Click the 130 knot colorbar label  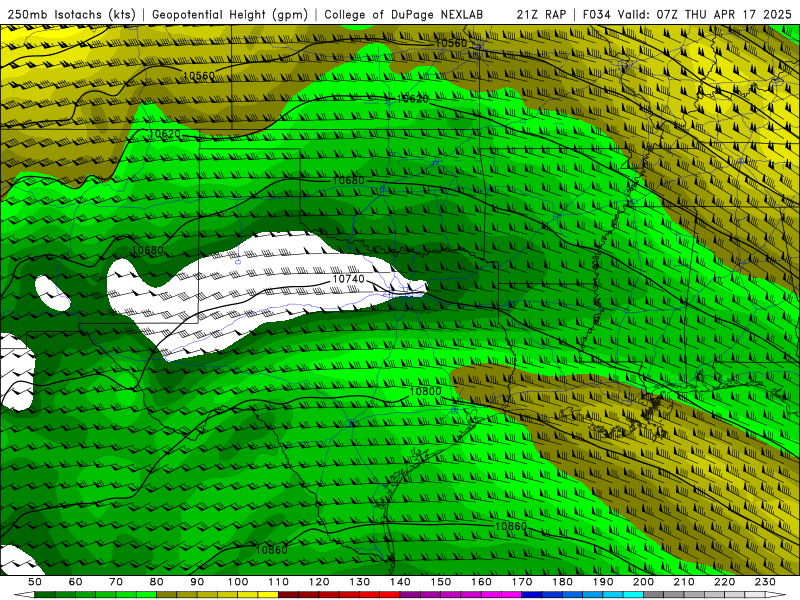(x=359, y=582)
